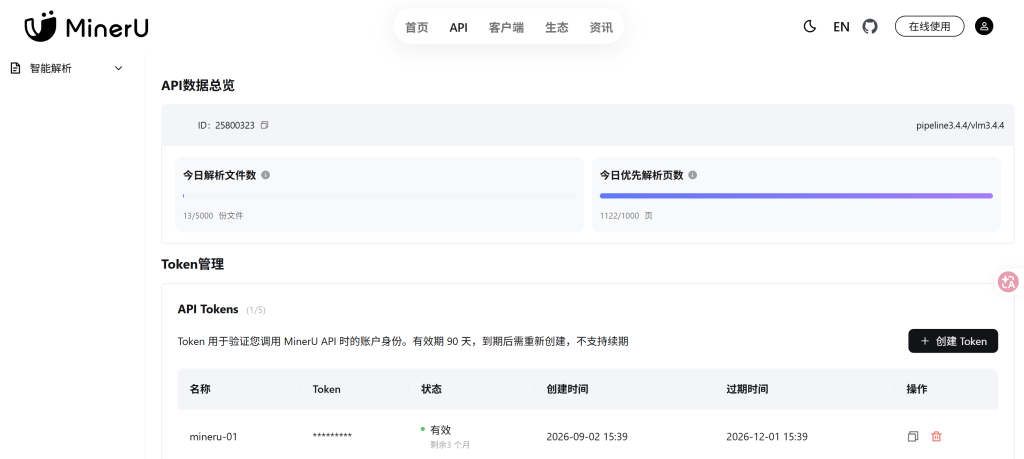Click expiry time 2026-12-01 15:39

[x=767, y=436]
